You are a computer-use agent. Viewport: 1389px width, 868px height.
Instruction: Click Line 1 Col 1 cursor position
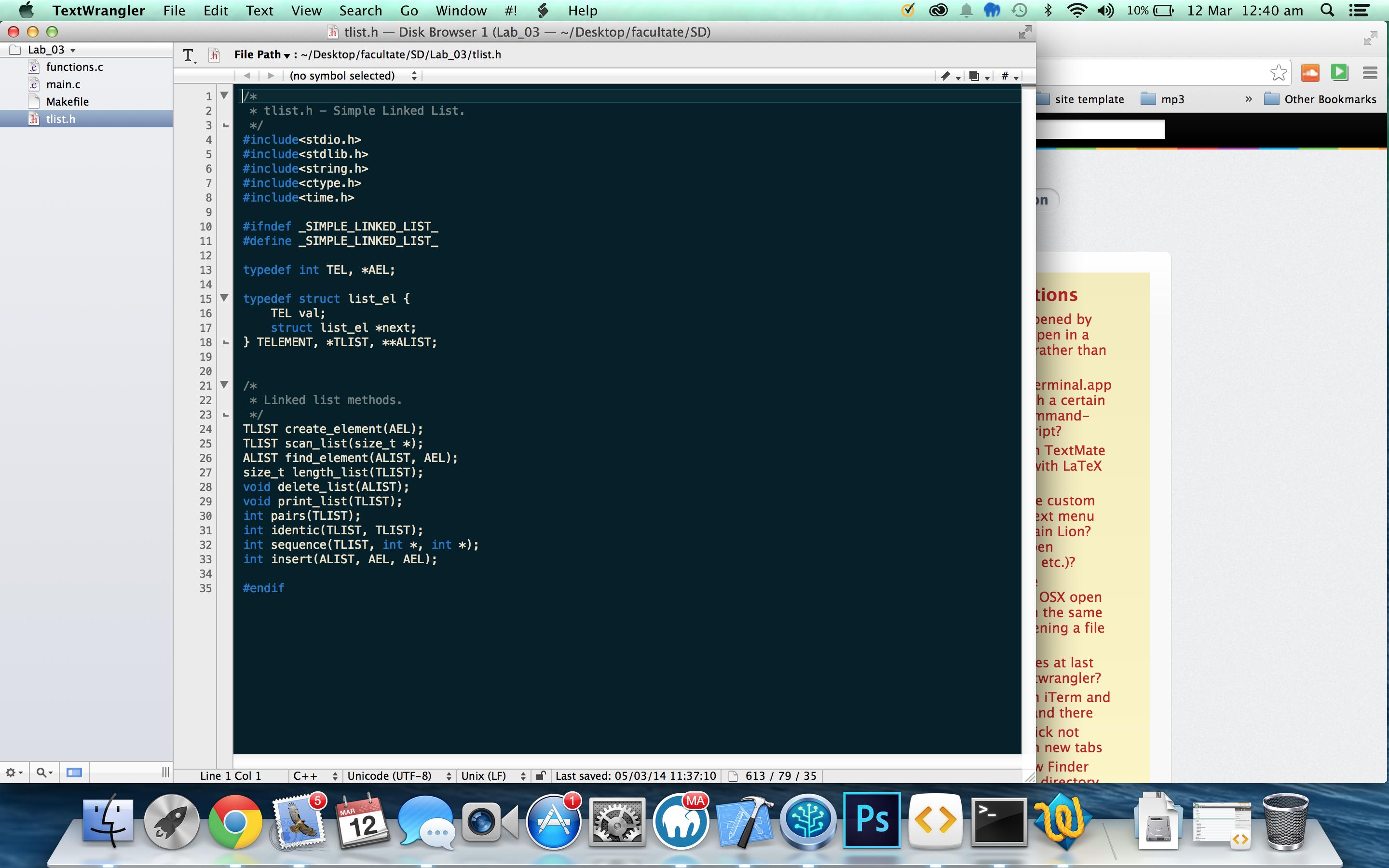tap(231, 776)
